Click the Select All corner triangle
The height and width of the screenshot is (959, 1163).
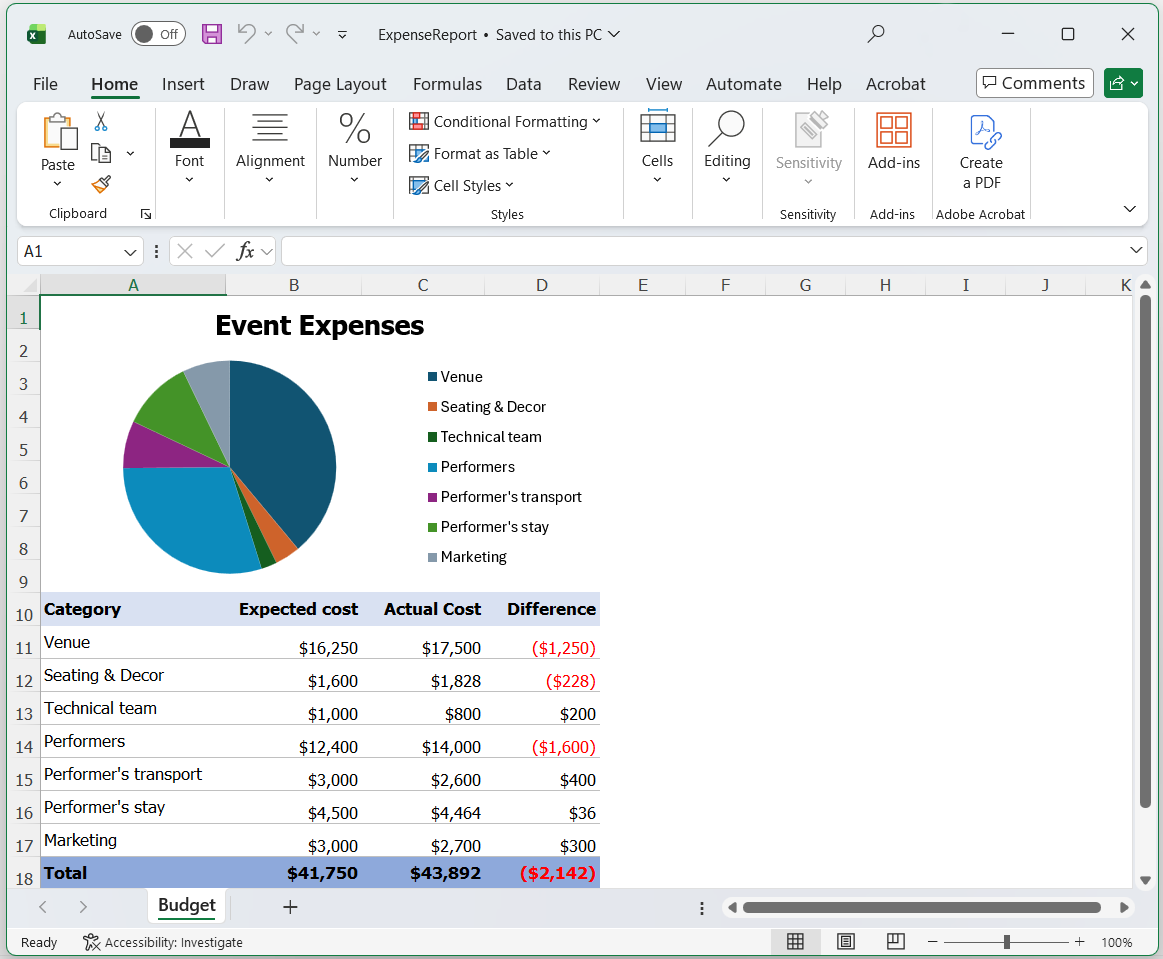(x=30, y=286)
